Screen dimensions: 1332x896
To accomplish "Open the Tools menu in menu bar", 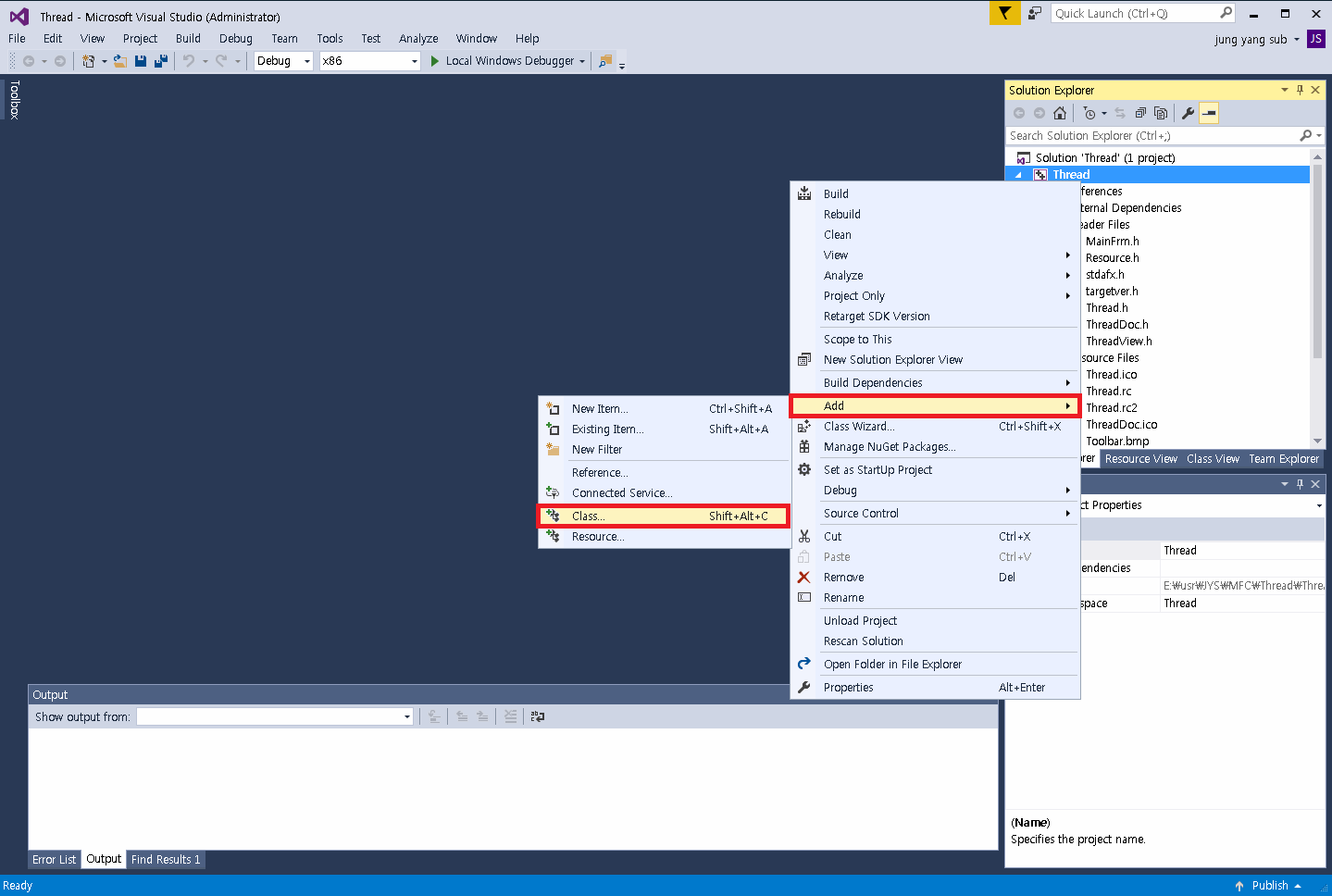I will click(x=330, y=39).
